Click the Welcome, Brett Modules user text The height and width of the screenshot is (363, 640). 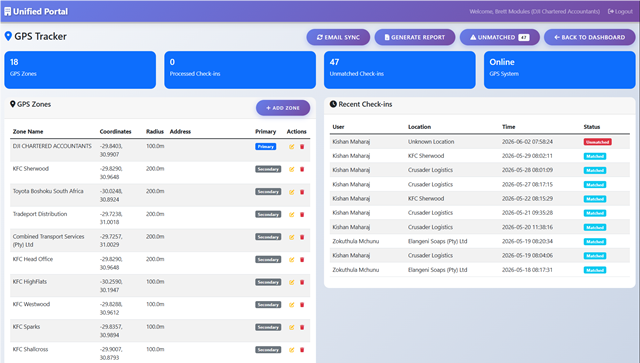click(x=535, y=11)
